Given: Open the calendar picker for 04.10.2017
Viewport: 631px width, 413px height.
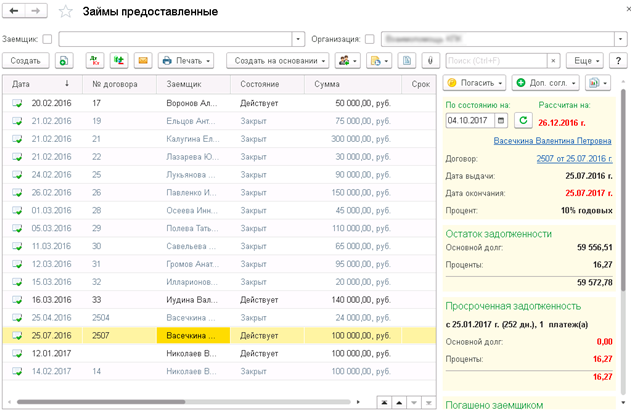Looking at the screenshot, I should [501, 120].
